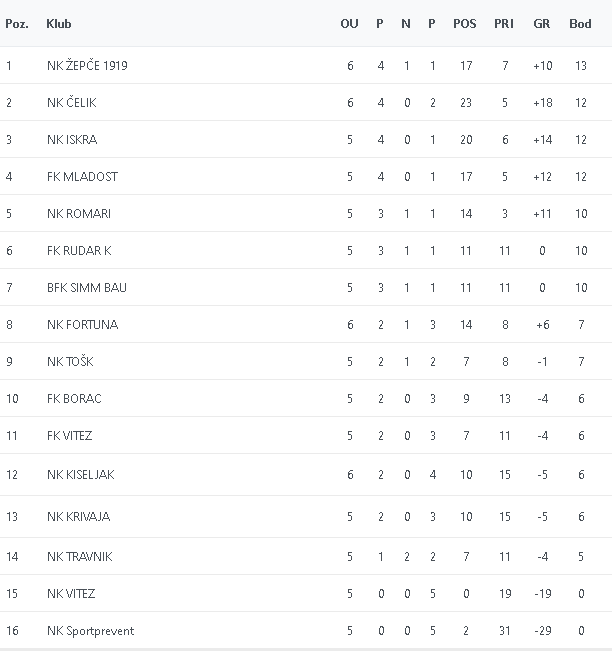Sort by the POS column header

pyautogui.click(x=465, y=24)
